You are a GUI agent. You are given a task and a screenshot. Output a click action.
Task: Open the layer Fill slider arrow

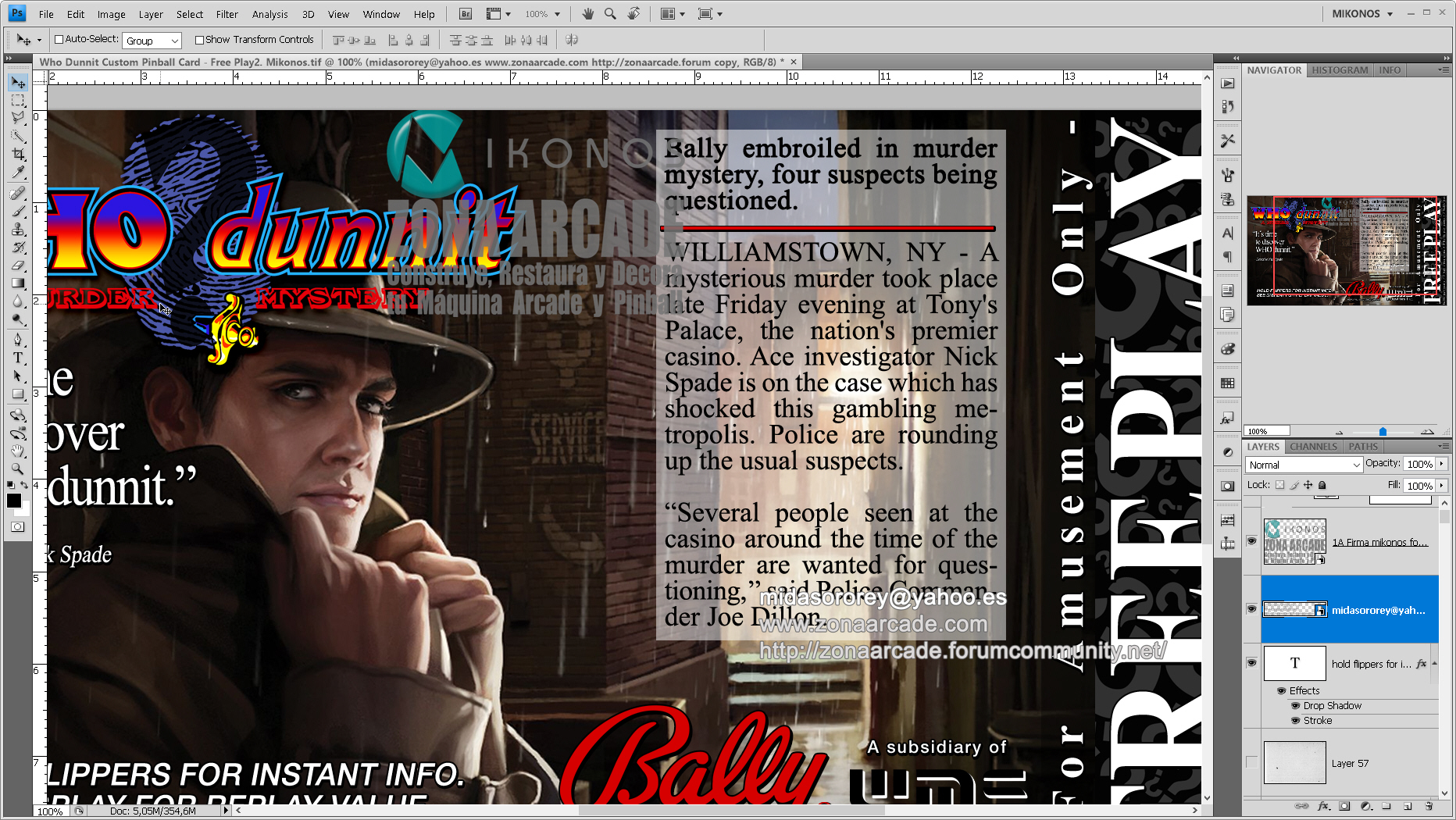click(x=1442, y=486)
